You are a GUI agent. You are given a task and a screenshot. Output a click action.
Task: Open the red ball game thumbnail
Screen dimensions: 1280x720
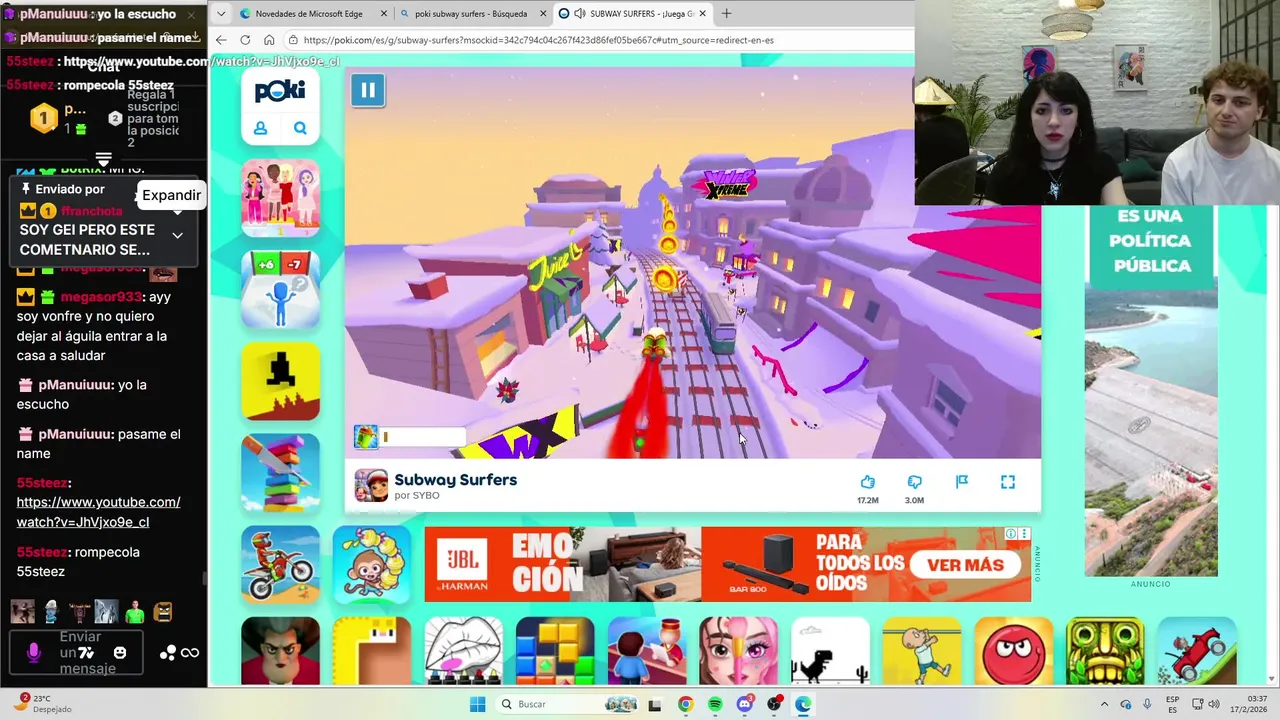pos(1014,651)
